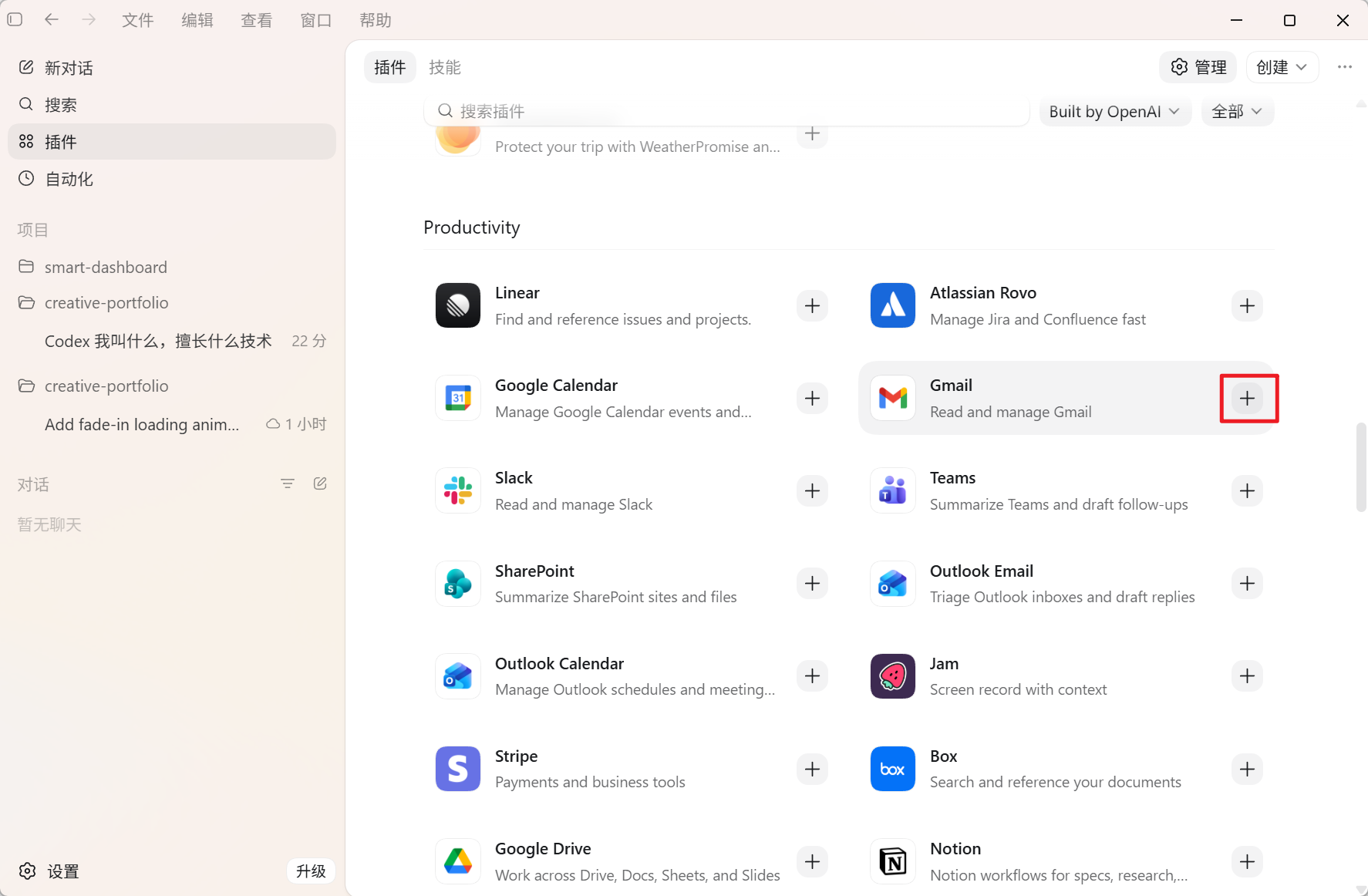
Task: Open the SharePoint logo
Action: pos(458,584)
